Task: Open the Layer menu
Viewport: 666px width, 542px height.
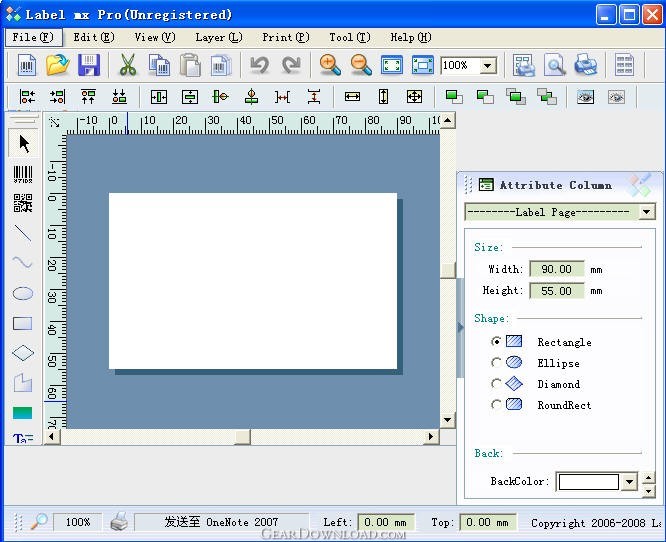Action: click(x=219, y=37)
